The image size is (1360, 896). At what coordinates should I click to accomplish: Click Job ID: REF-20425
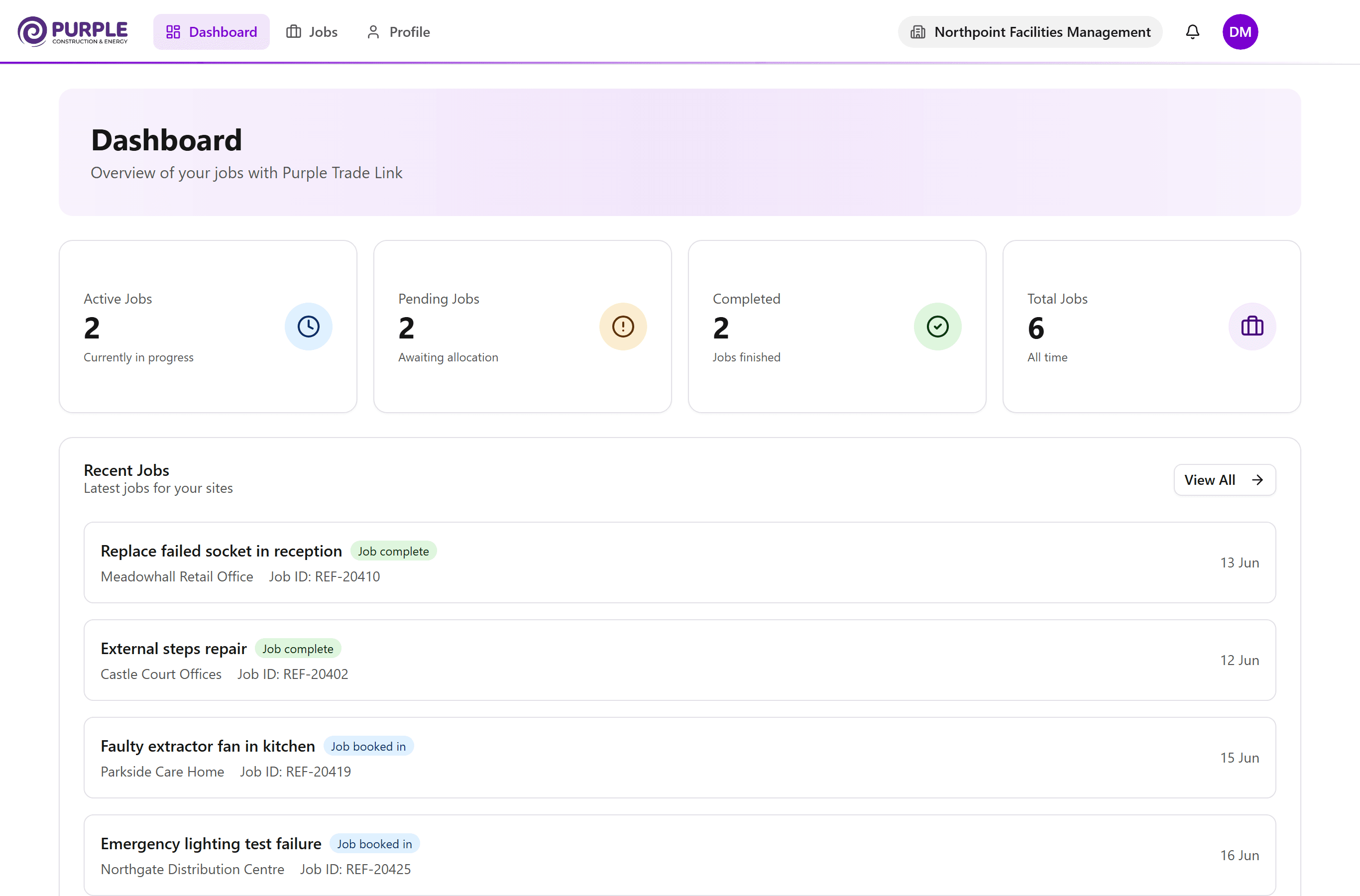(x=355, y=870)
